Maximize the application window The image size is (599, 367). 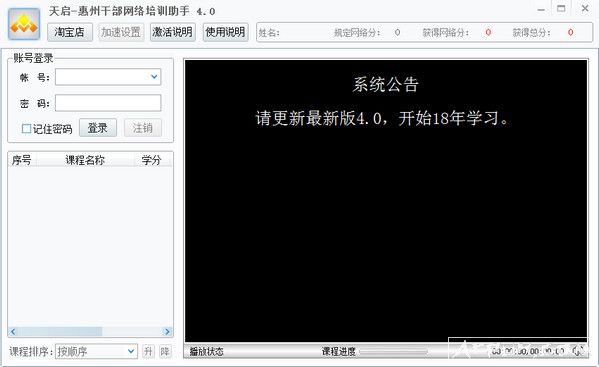[x=561, y=8]
